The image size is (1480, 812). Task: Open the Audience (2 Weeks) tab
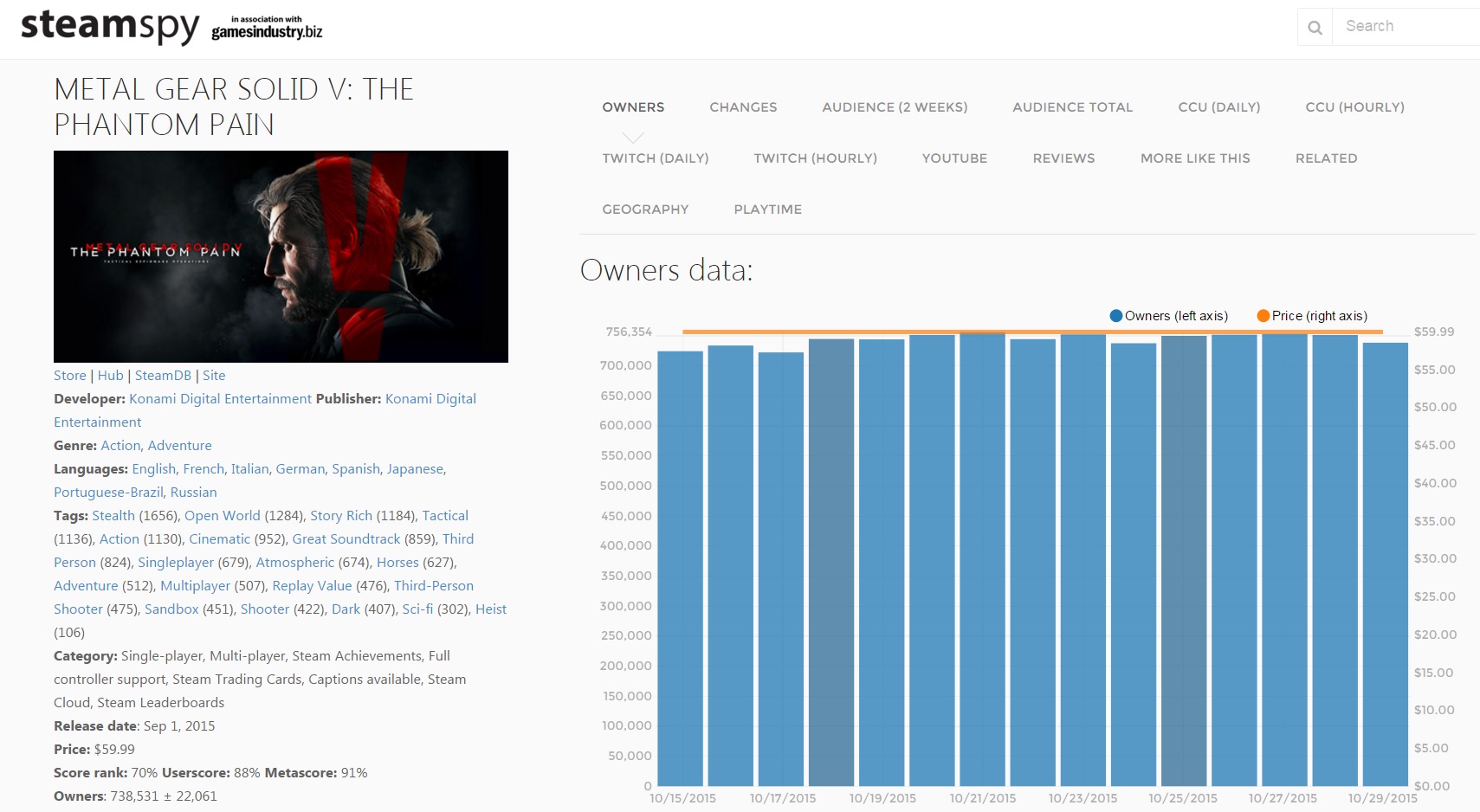pyautogui.click(x=895, y=107)
